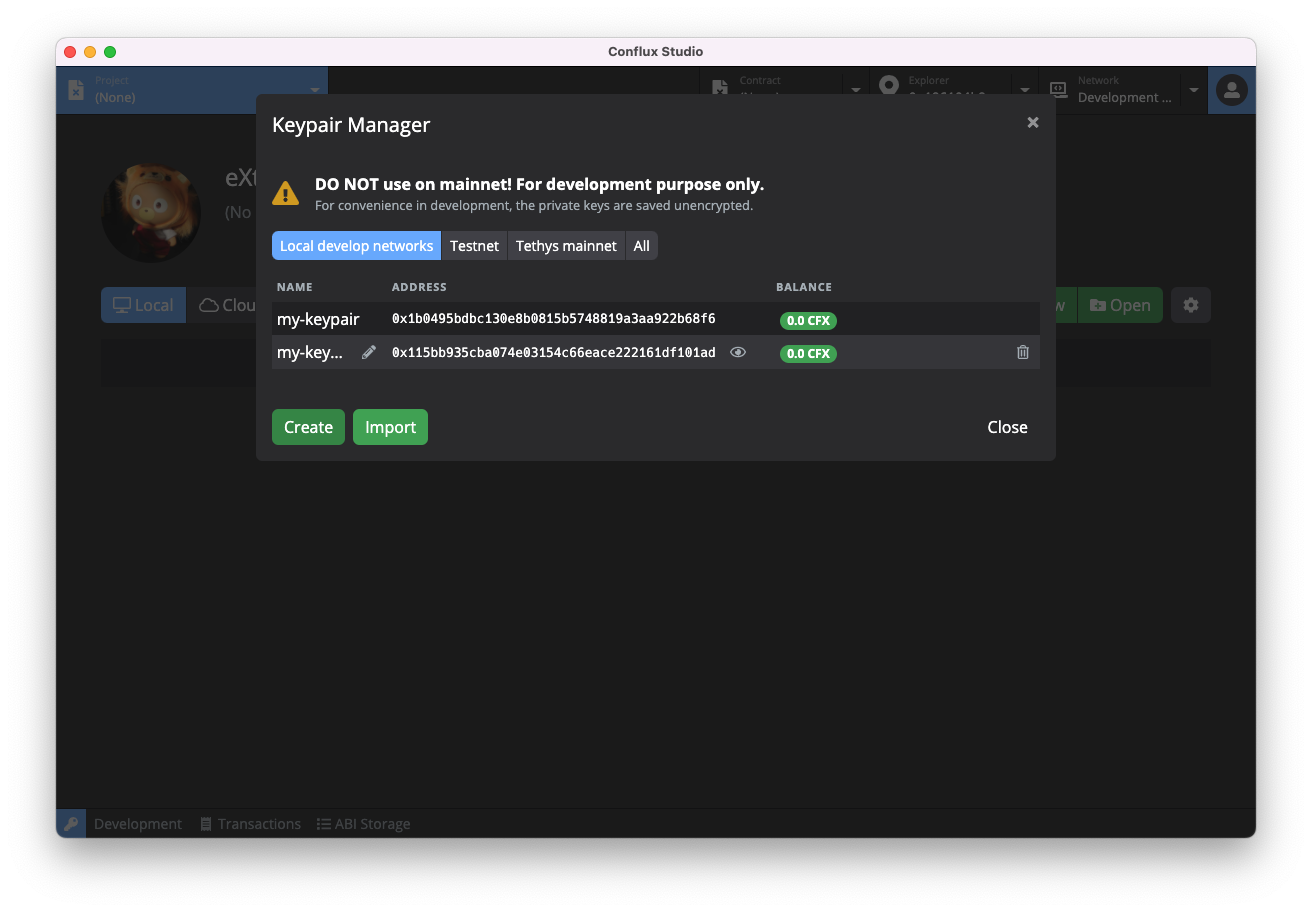Image resolution: width=1312 pixels, height=912 pixels.
Task: Click the truncated my-key... name in second row
Action: pos(310,352)
